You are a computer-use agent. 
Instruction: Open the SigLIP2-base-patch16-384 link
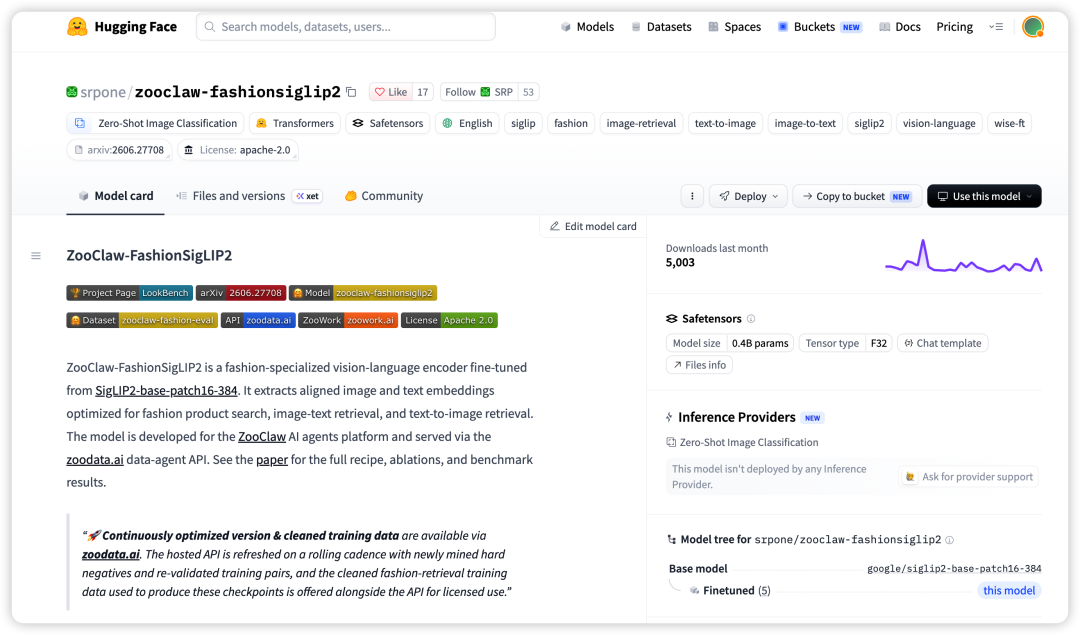point(166,391)
